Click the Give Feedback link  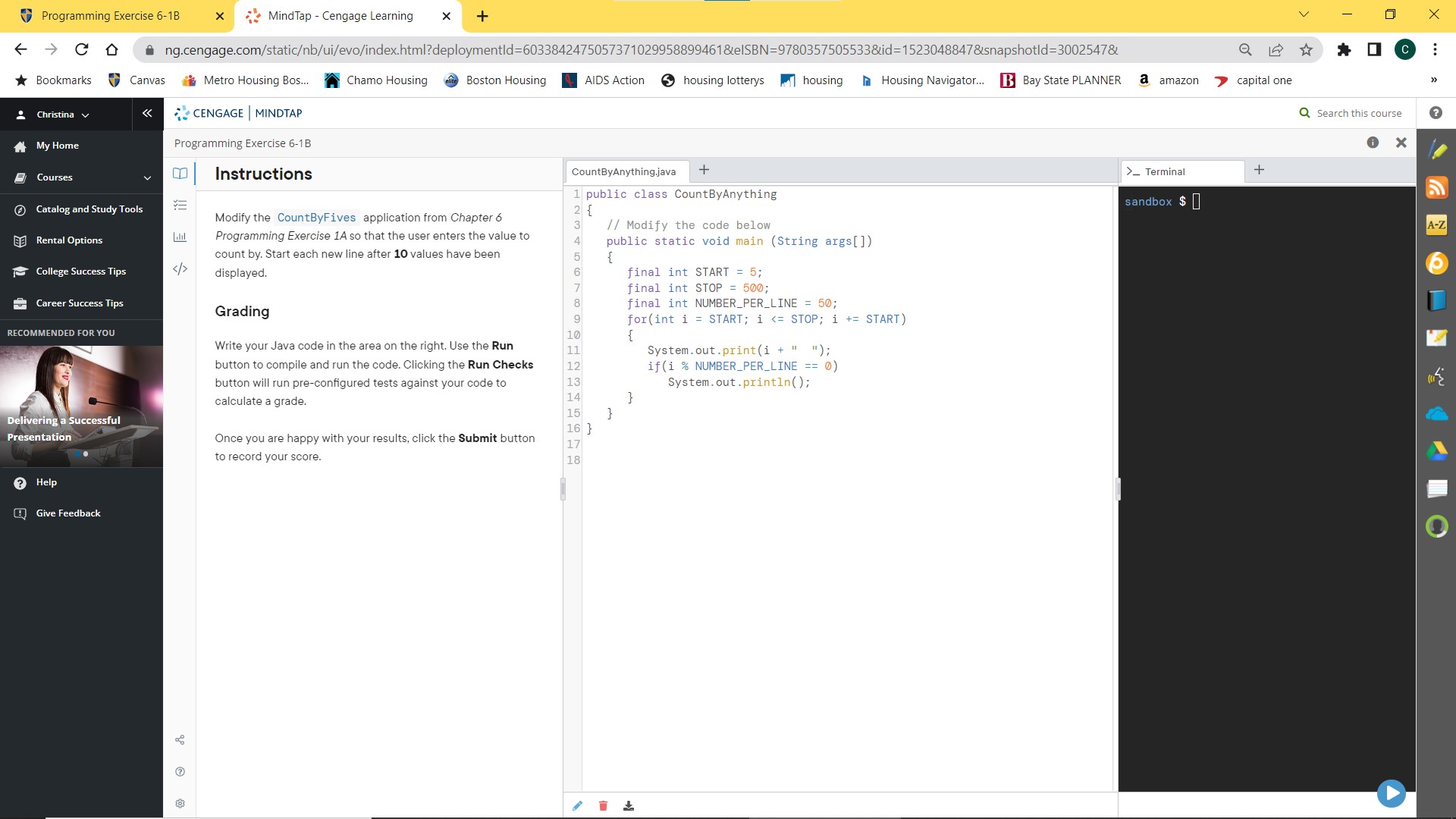[68, 513]
